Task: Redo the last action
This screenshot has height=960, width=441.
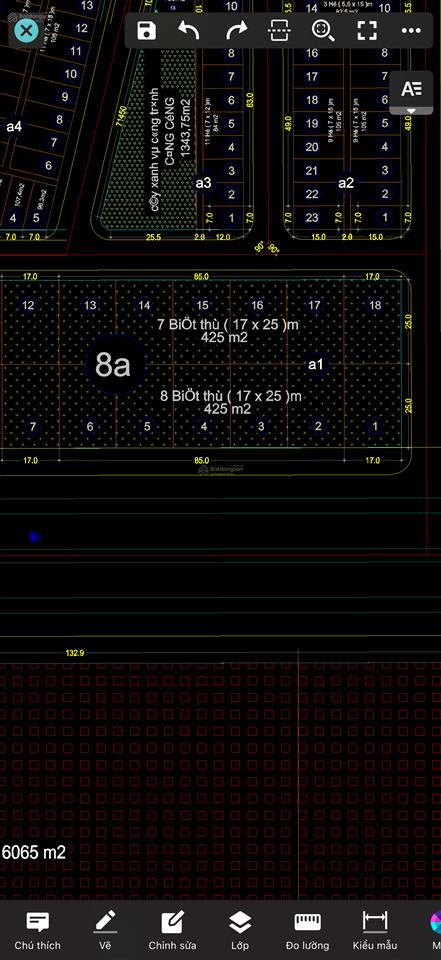Action: point(235,30)
